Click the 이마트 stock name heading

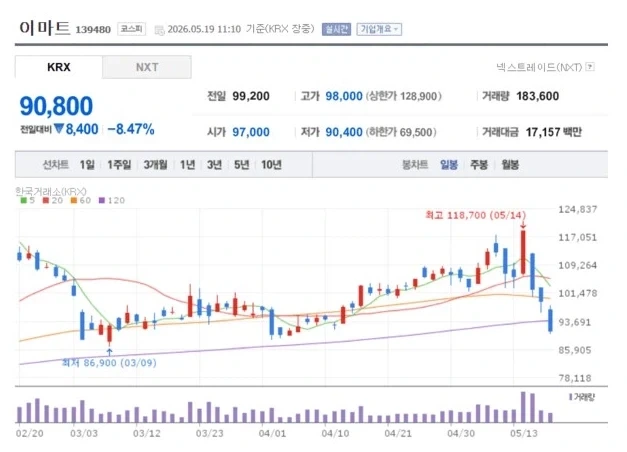click(x=44, y=28)
